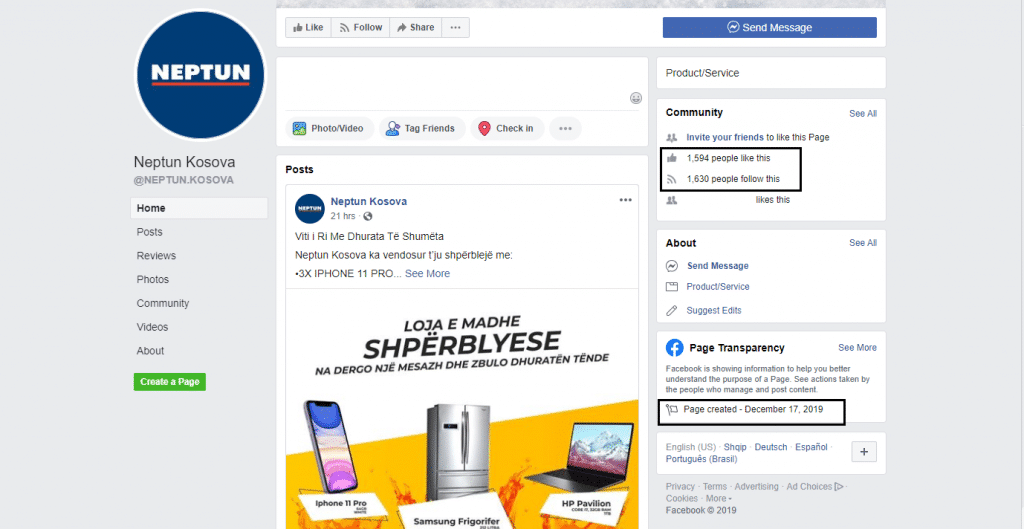Click the thumbs-up icon beside 1,594 likes

click(671, 158)
